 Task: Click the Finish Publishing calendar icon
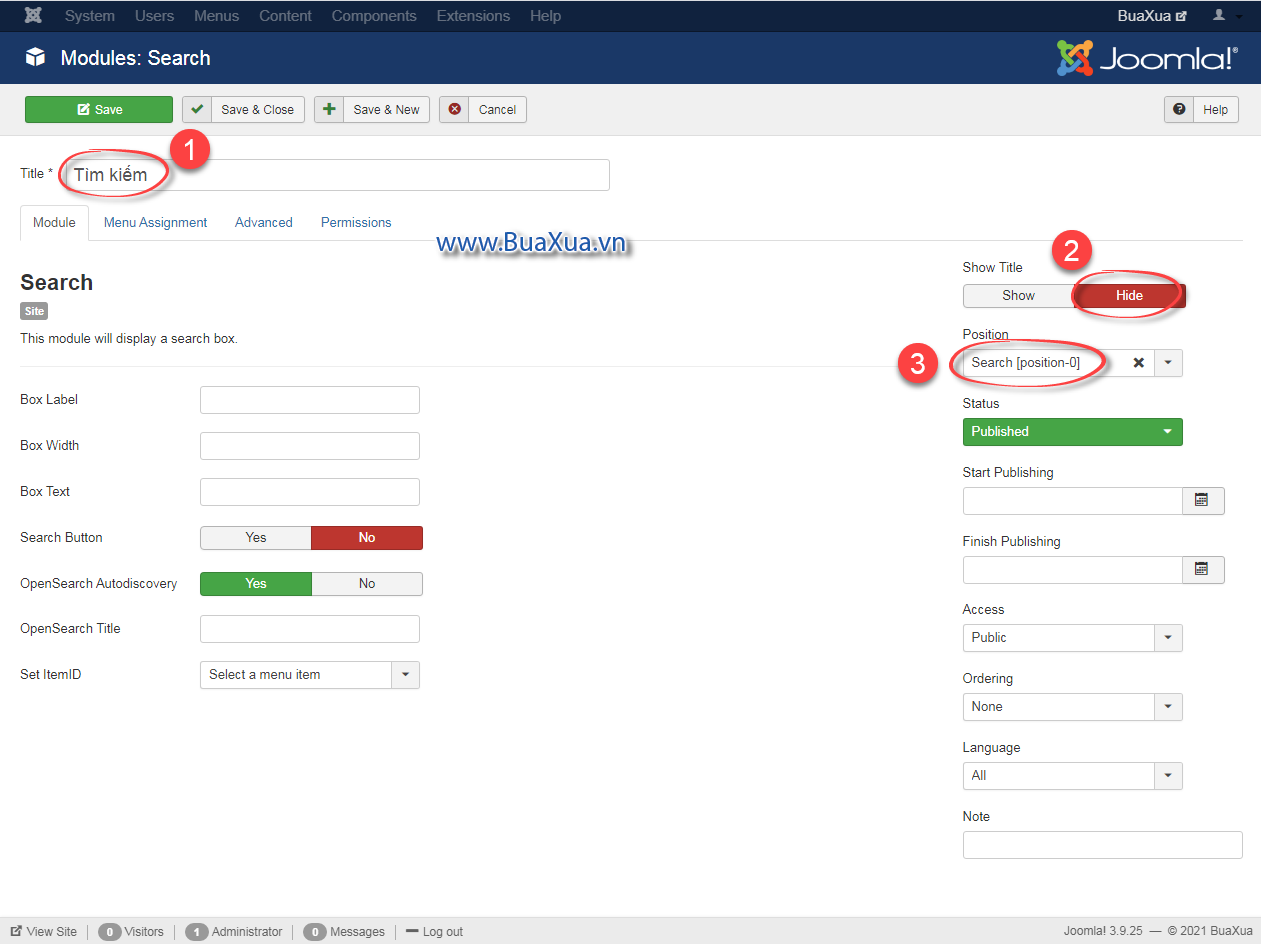click(1203, 569)
